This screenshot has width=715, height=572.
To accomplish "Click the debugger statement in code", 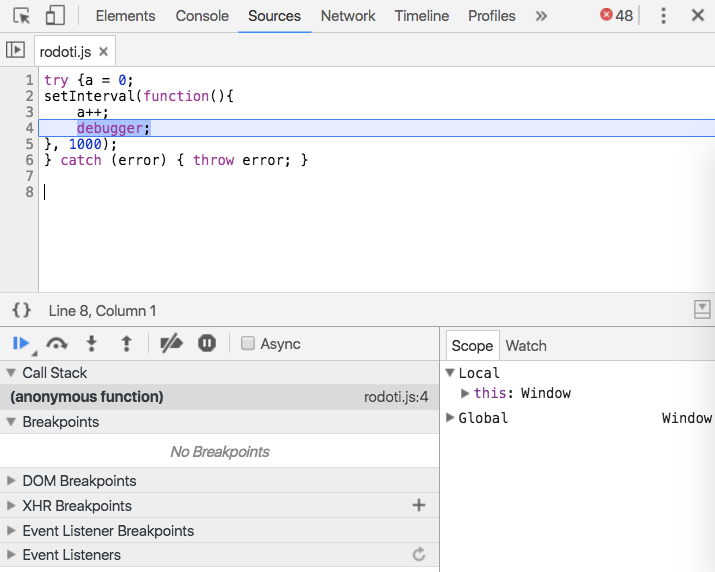I will point(113,128).
